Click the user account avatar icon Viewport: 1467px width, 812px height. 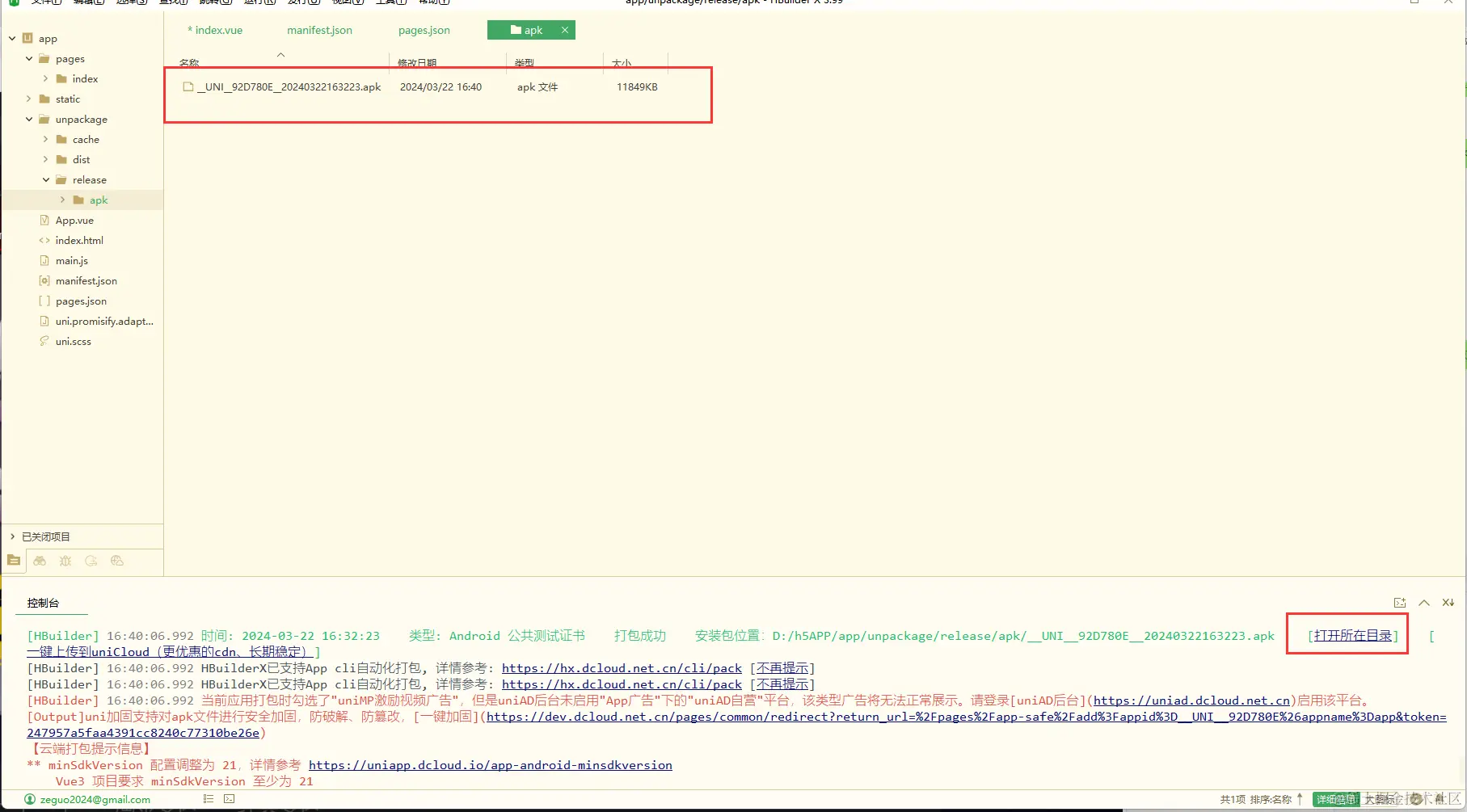pos(30,799)
